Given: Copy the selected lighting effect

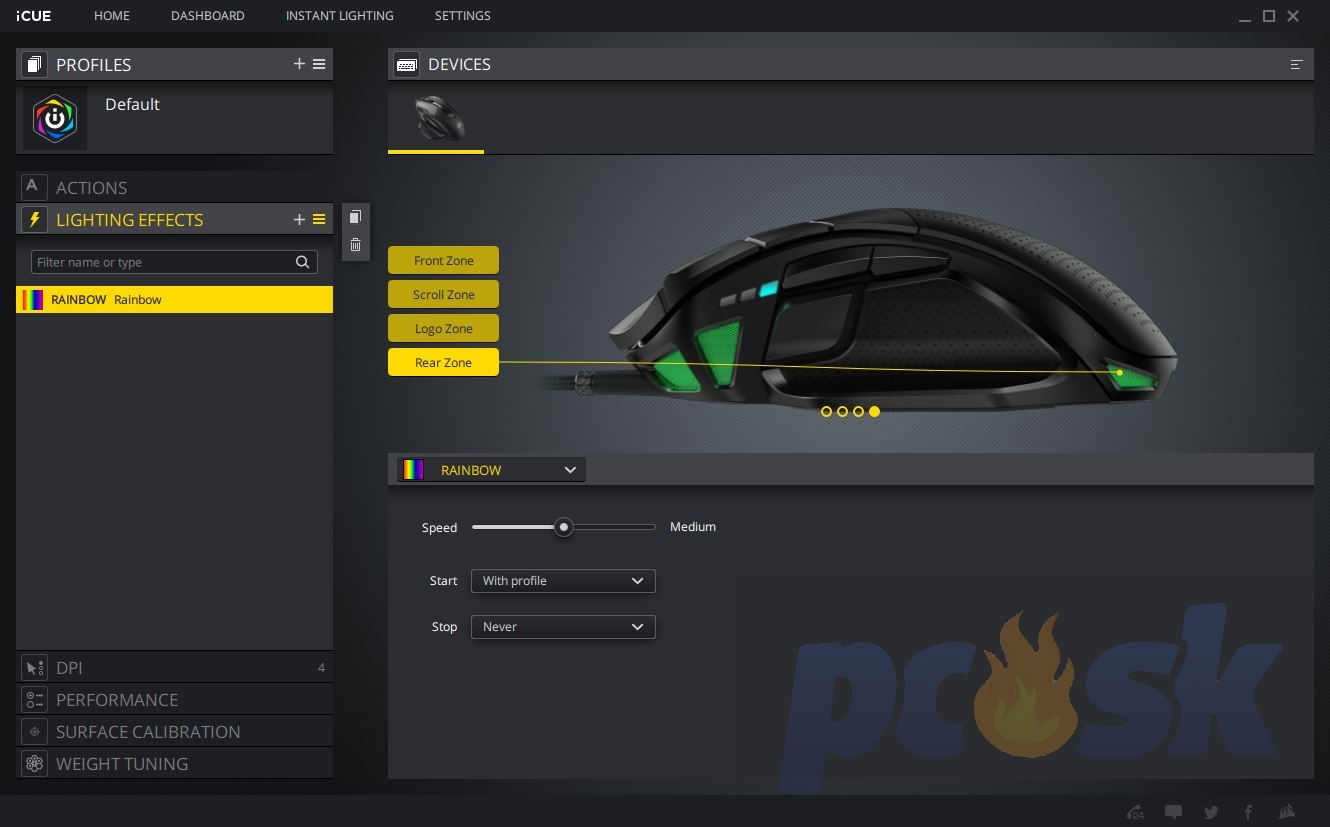Looking at the screenshot, I should [355, 218].
